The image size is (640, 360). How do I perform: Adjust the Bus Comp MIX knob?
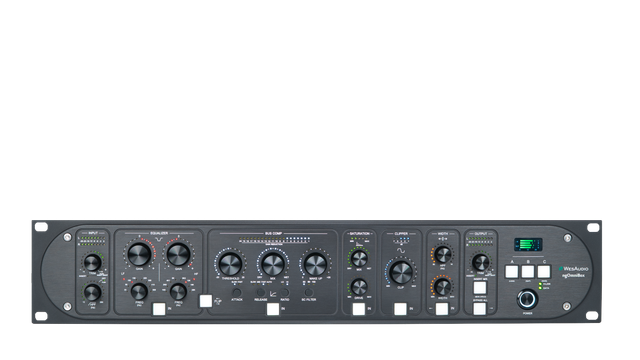point(273,264)
